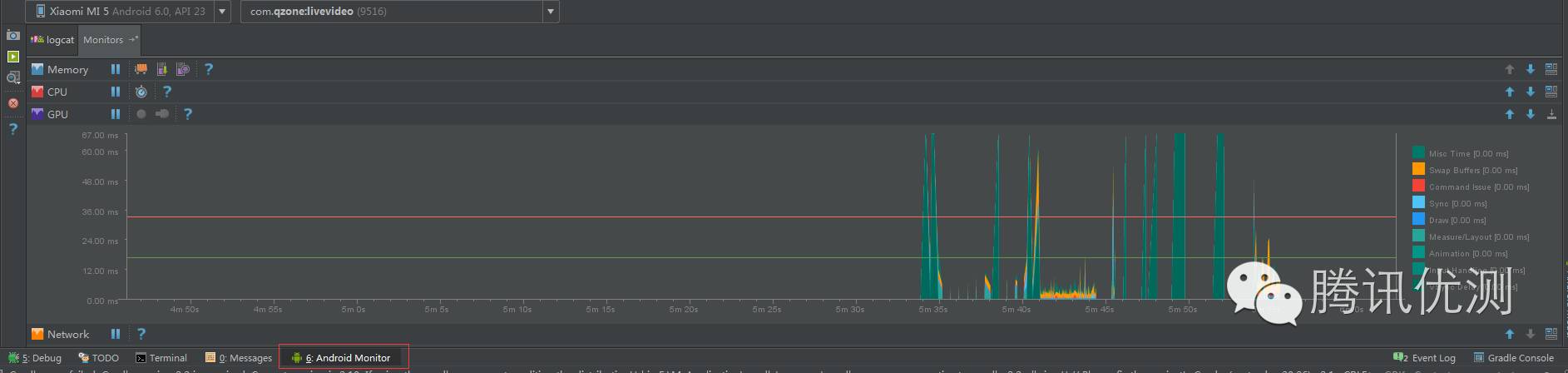Click the Misc Time legend swatch
Image resolution: width=1568 pixels, height=373 pixels.
point(1418,152)
